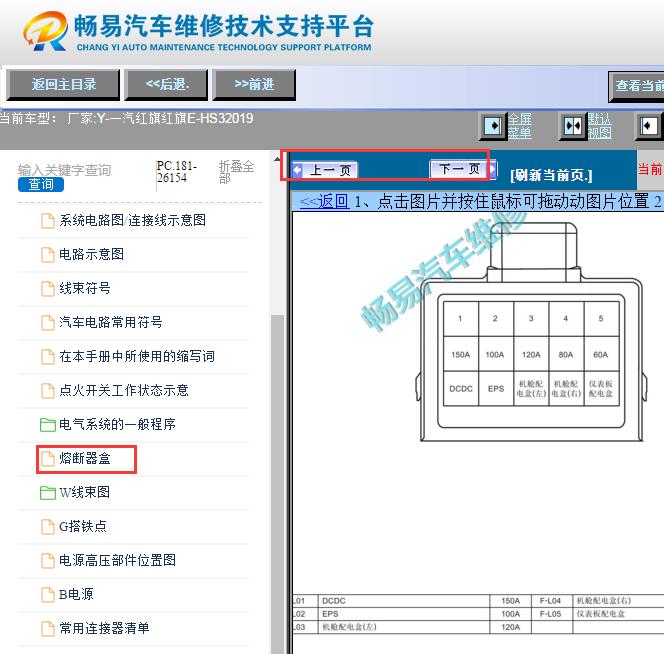Open the 电路示意图 entry

coord(91,254)
